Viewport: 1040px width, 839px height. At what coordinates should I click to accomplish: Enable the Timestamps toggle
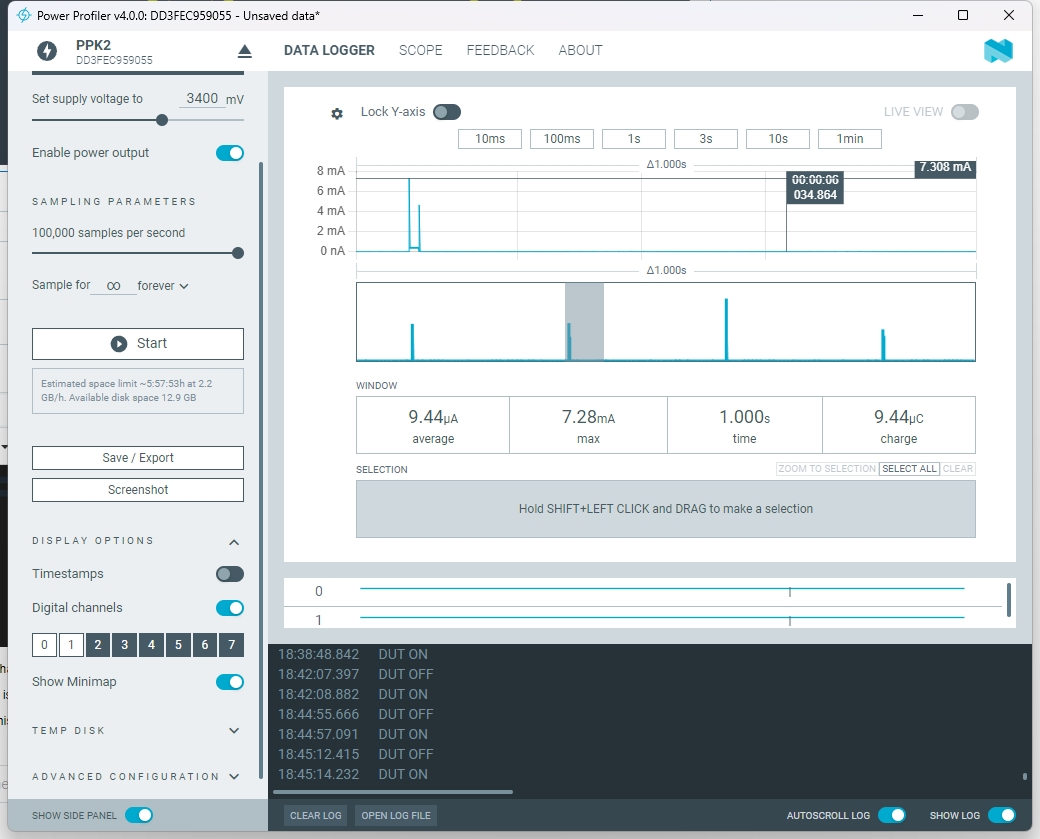(x=229, y=574)
